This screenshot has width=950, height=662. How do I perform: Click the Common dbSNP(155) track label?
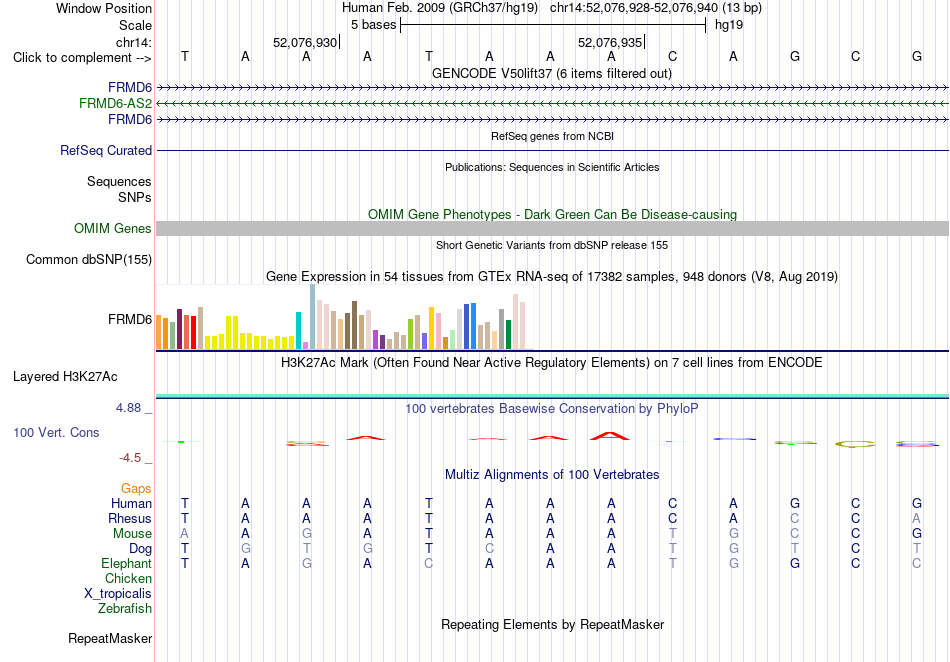[x=88, y=259]
